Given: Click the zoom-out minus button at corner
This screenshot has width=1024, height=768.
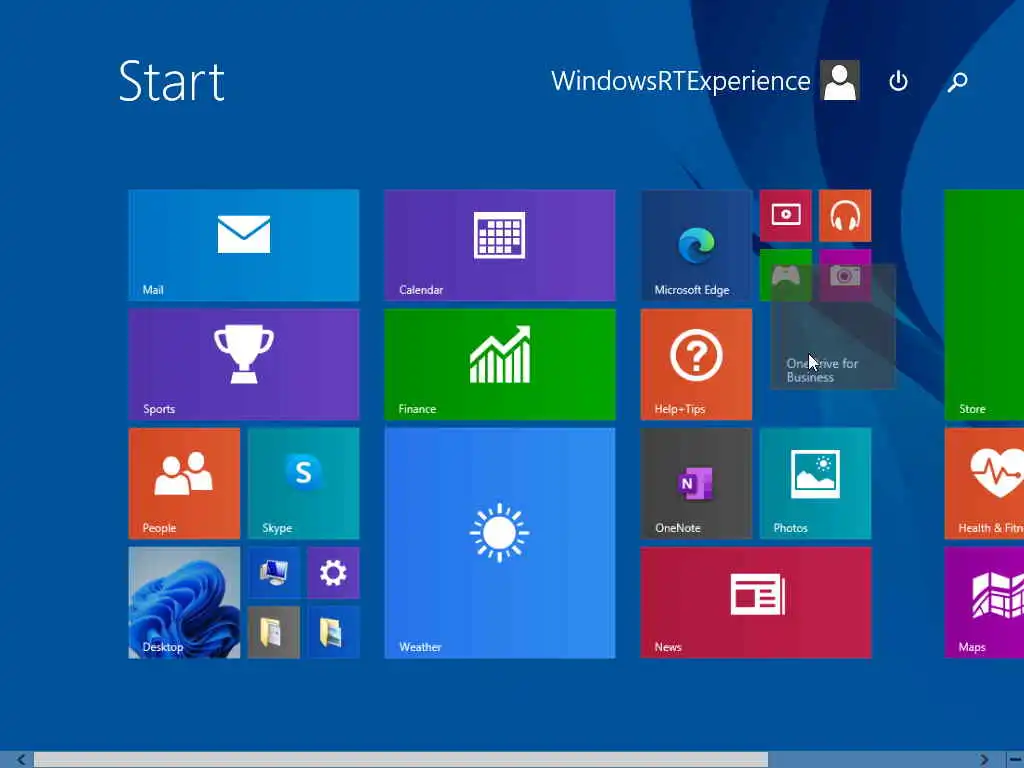Looking at the screenshot, I should point(1015,760).
